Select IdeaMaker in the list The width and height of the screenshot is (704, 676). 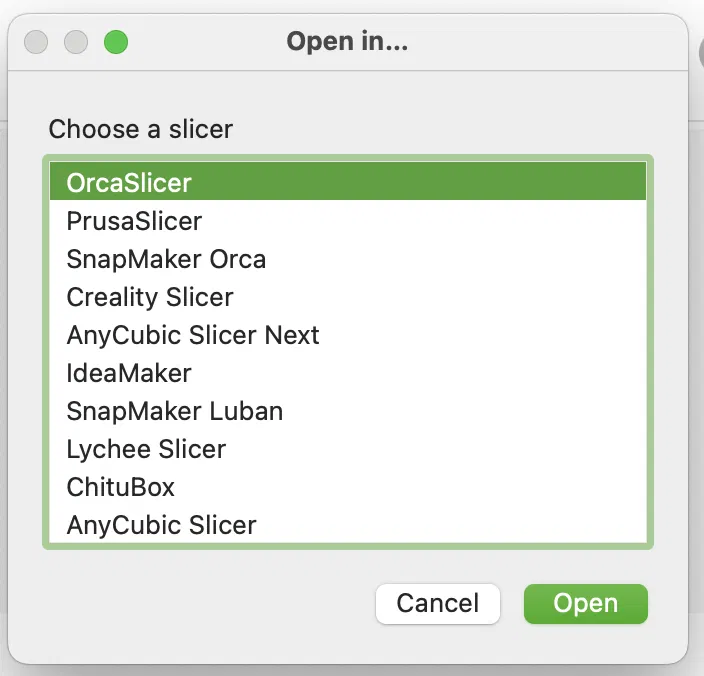[x=129, y=373]
